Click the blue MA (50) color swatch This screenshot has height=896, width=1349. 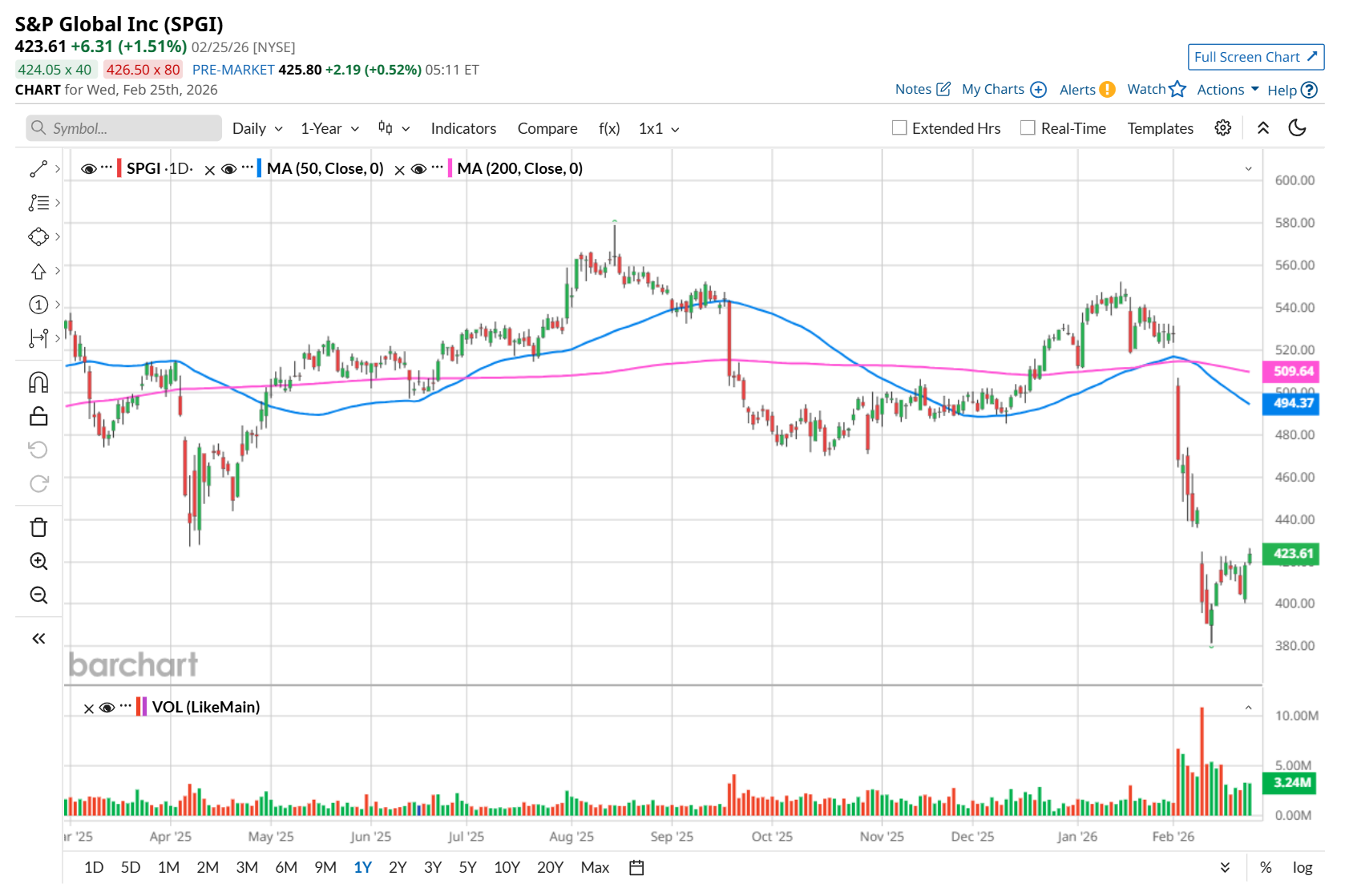[x=259, y=168]
